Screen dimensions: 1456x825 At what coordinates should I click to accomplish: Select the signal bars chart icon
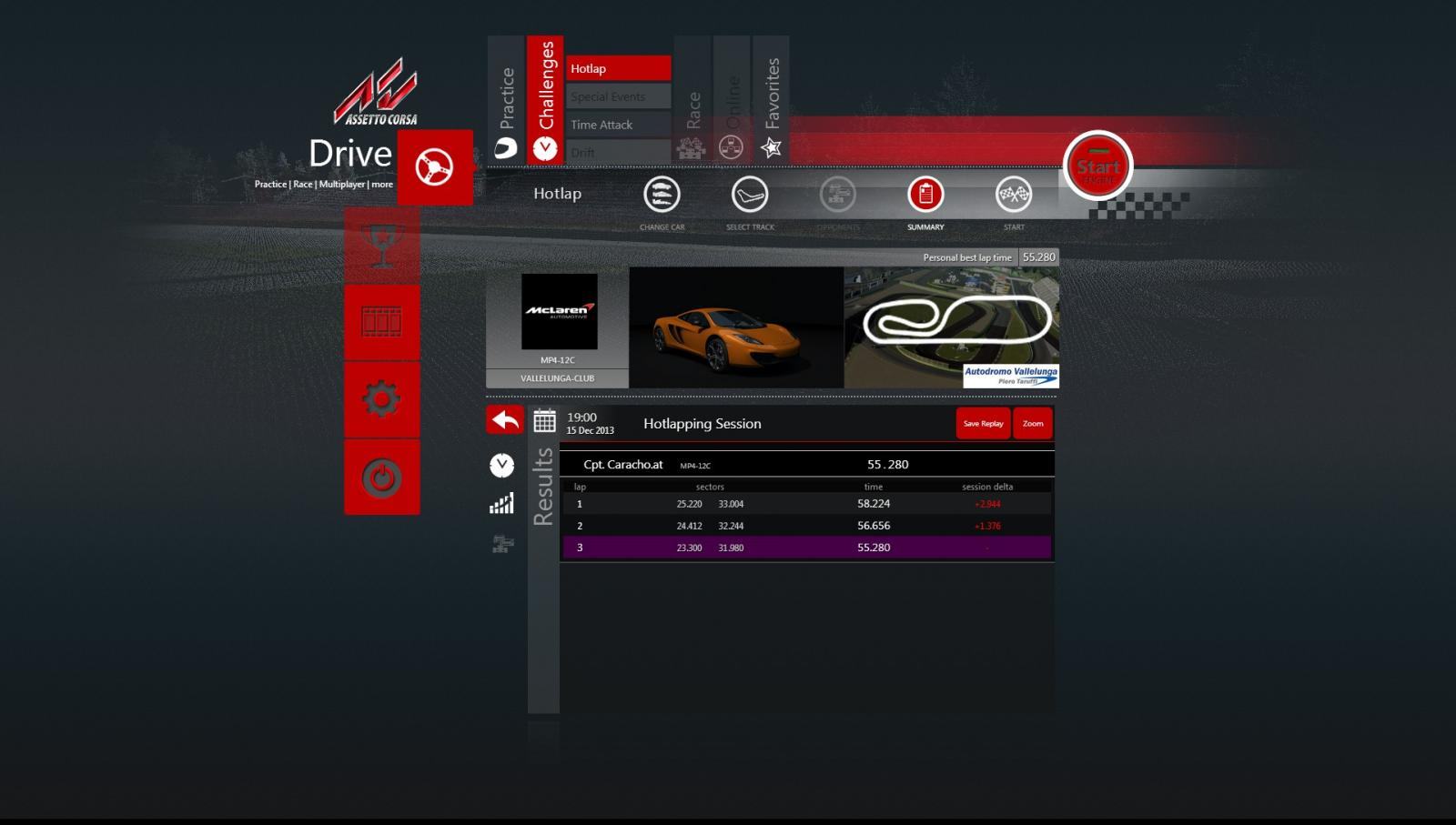pos(501,504)
